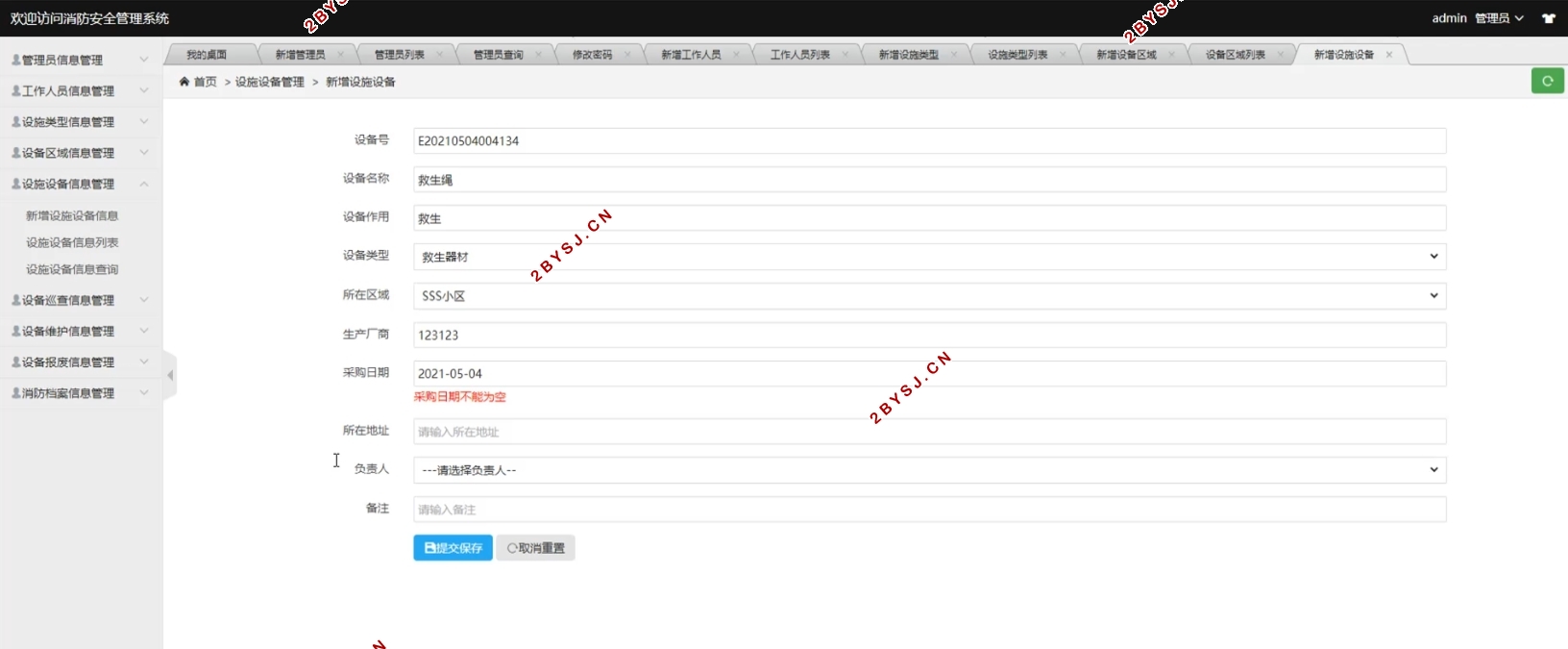Screen dimensions: 1568x649
Task: Click the 所在地址 input field
Action: click(x=929, y=432)
